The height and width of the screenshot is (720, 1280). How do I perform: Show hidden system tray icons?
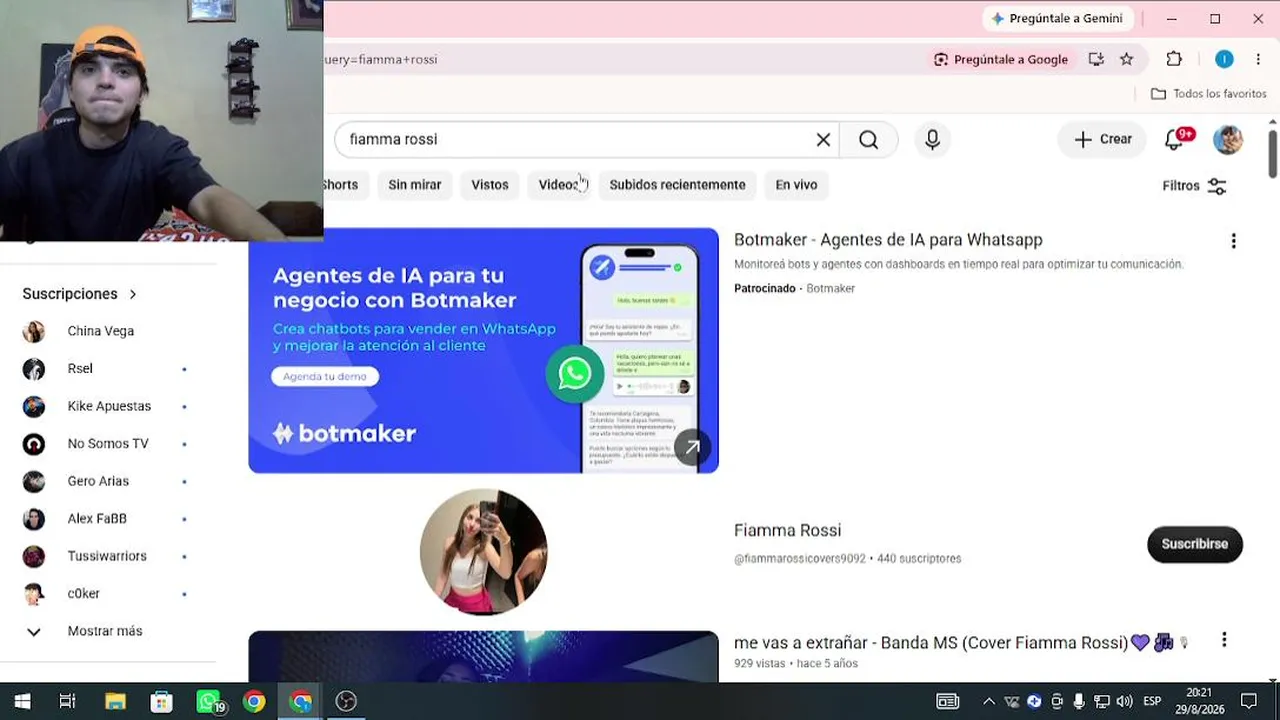pyautogui.click(x=989, y=701)
